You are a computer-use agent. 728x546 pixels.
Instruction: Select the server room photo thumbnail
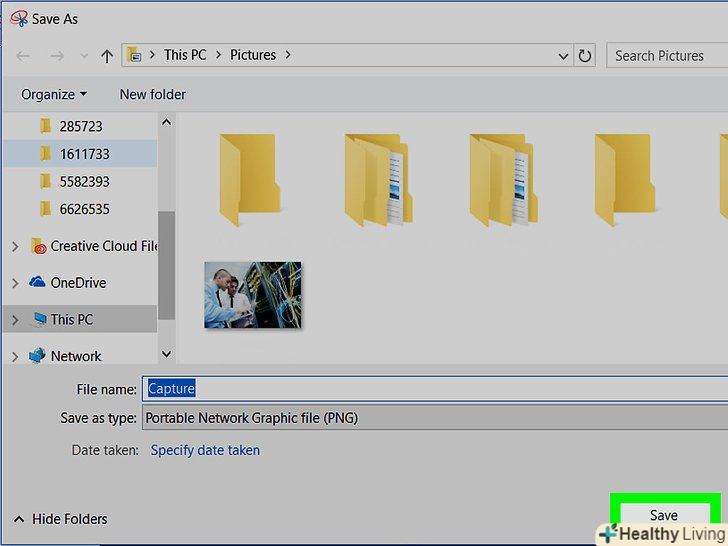pos(253,295)
